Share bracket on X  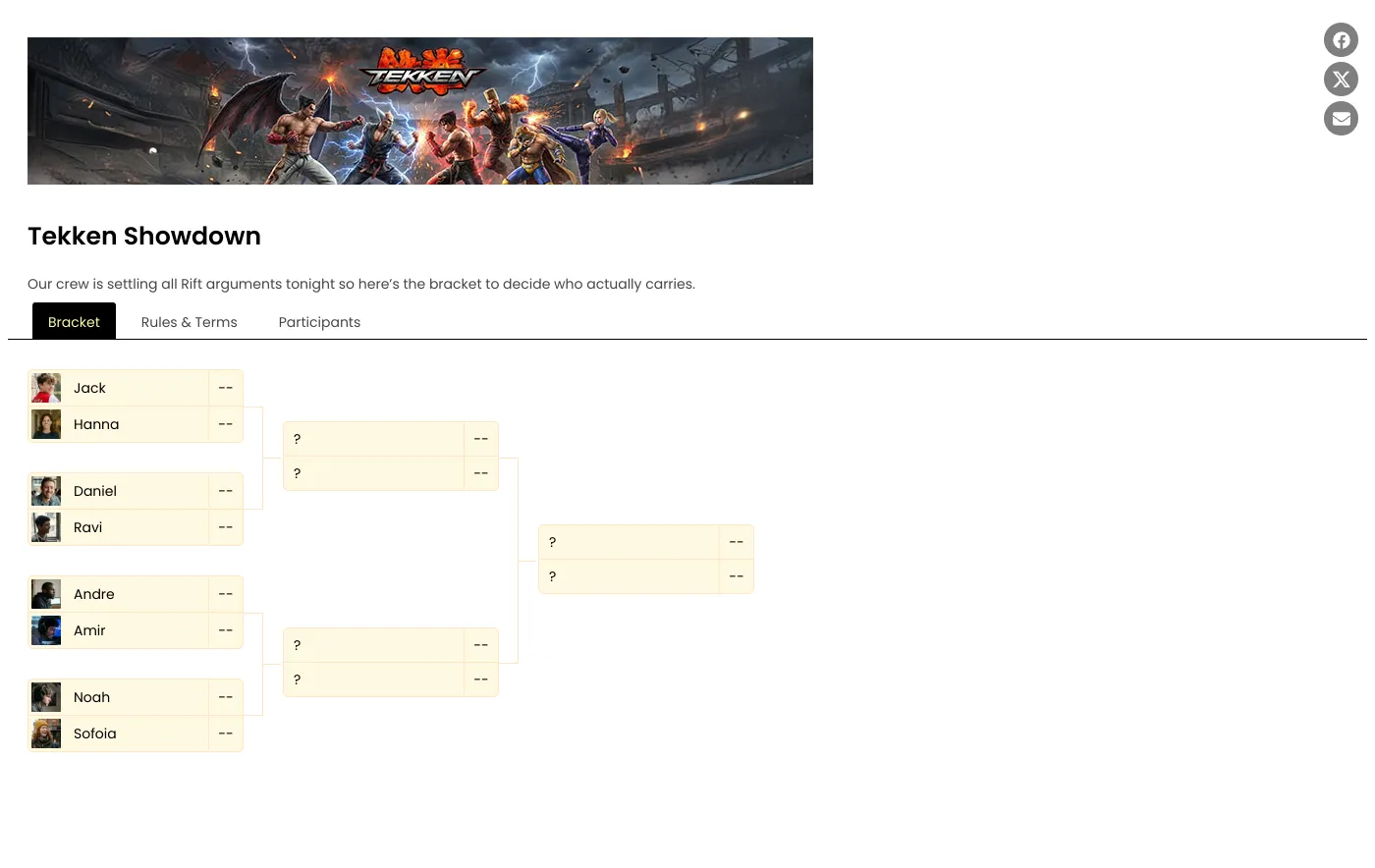click(1341, 80)
